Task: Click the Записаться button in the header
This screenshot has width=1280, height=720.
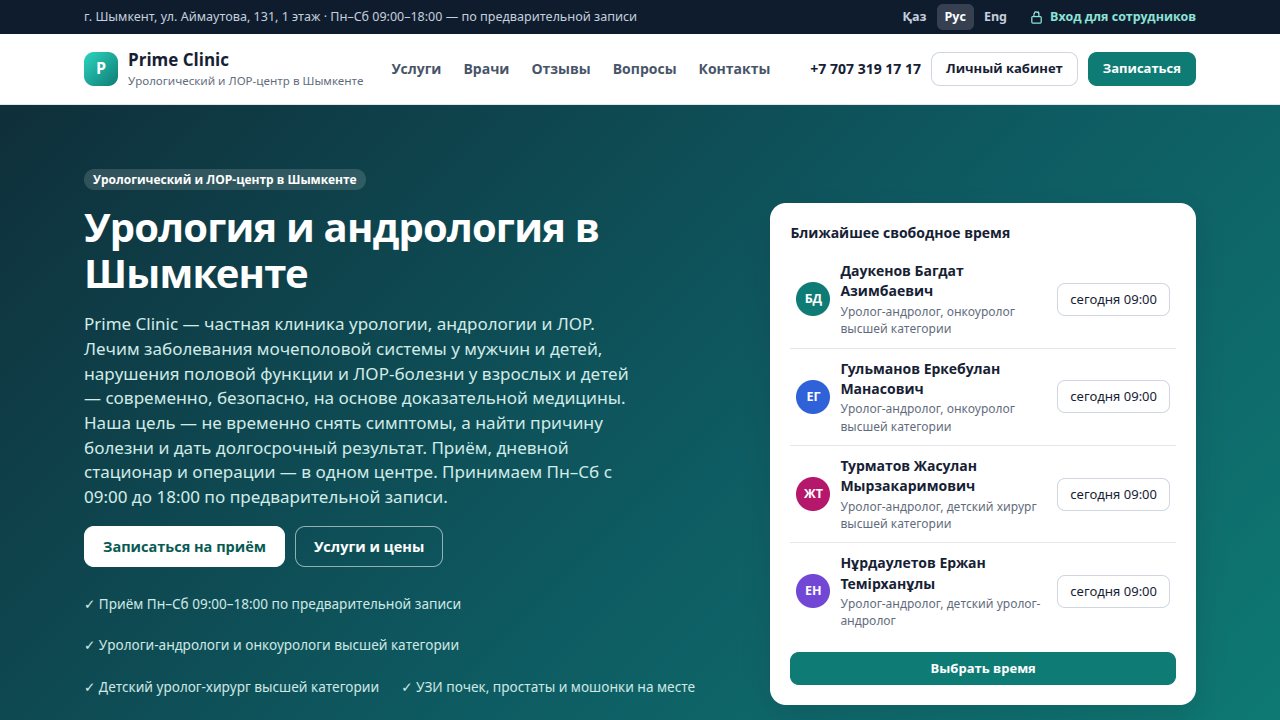Action: coord(1142,69)
